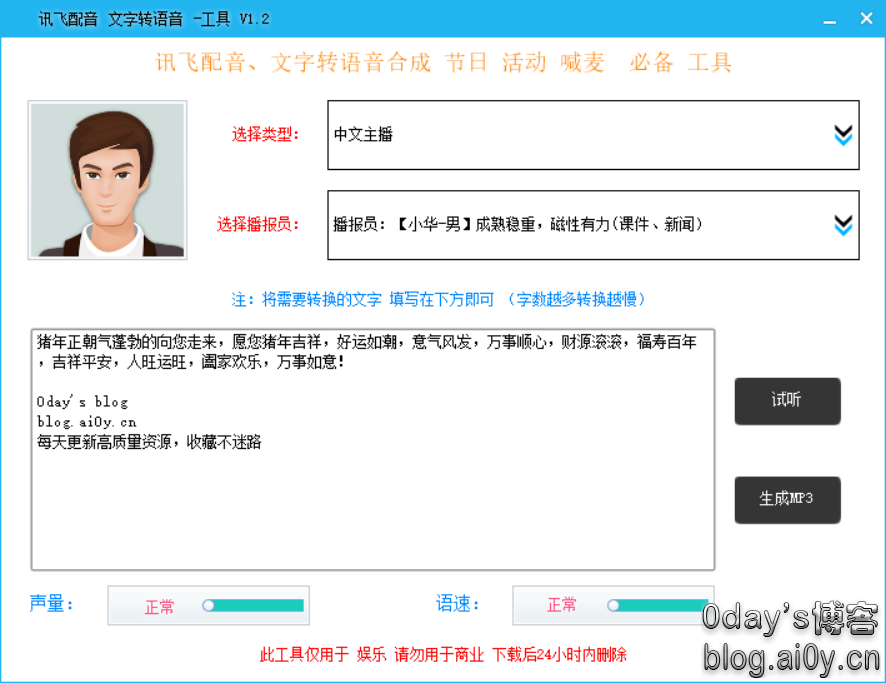
Task: Click the orange heading 讯飞配音、文字转语音合成
Action: coord(444,62)
